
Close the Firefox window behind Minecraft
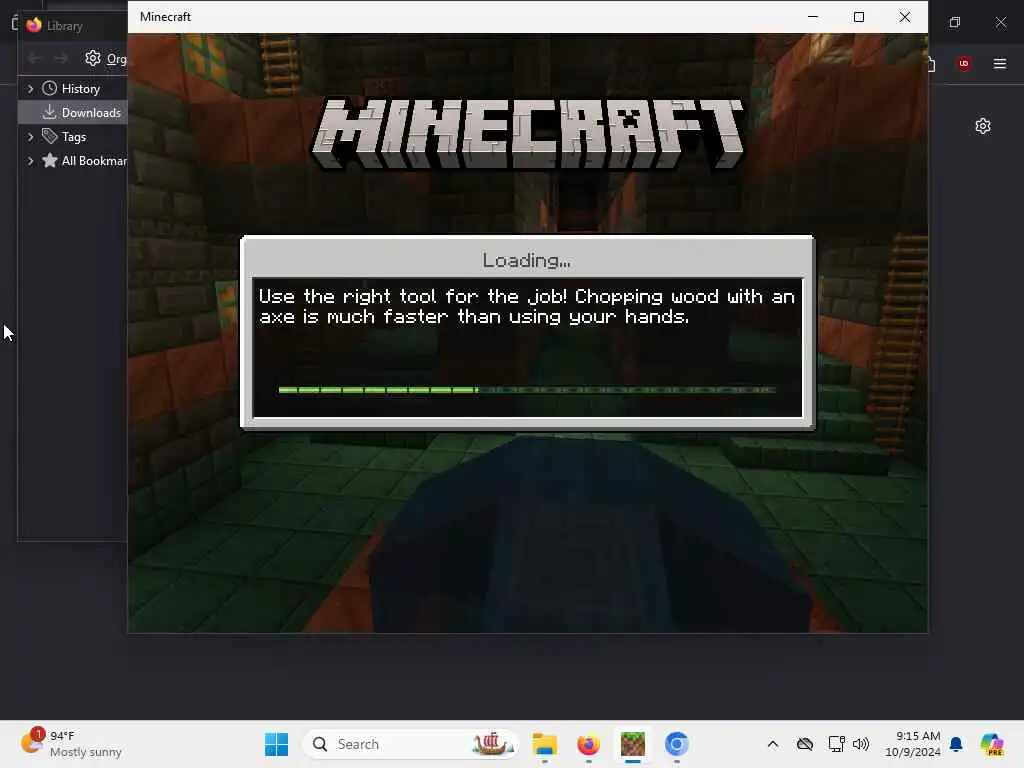click(1000, 22)
